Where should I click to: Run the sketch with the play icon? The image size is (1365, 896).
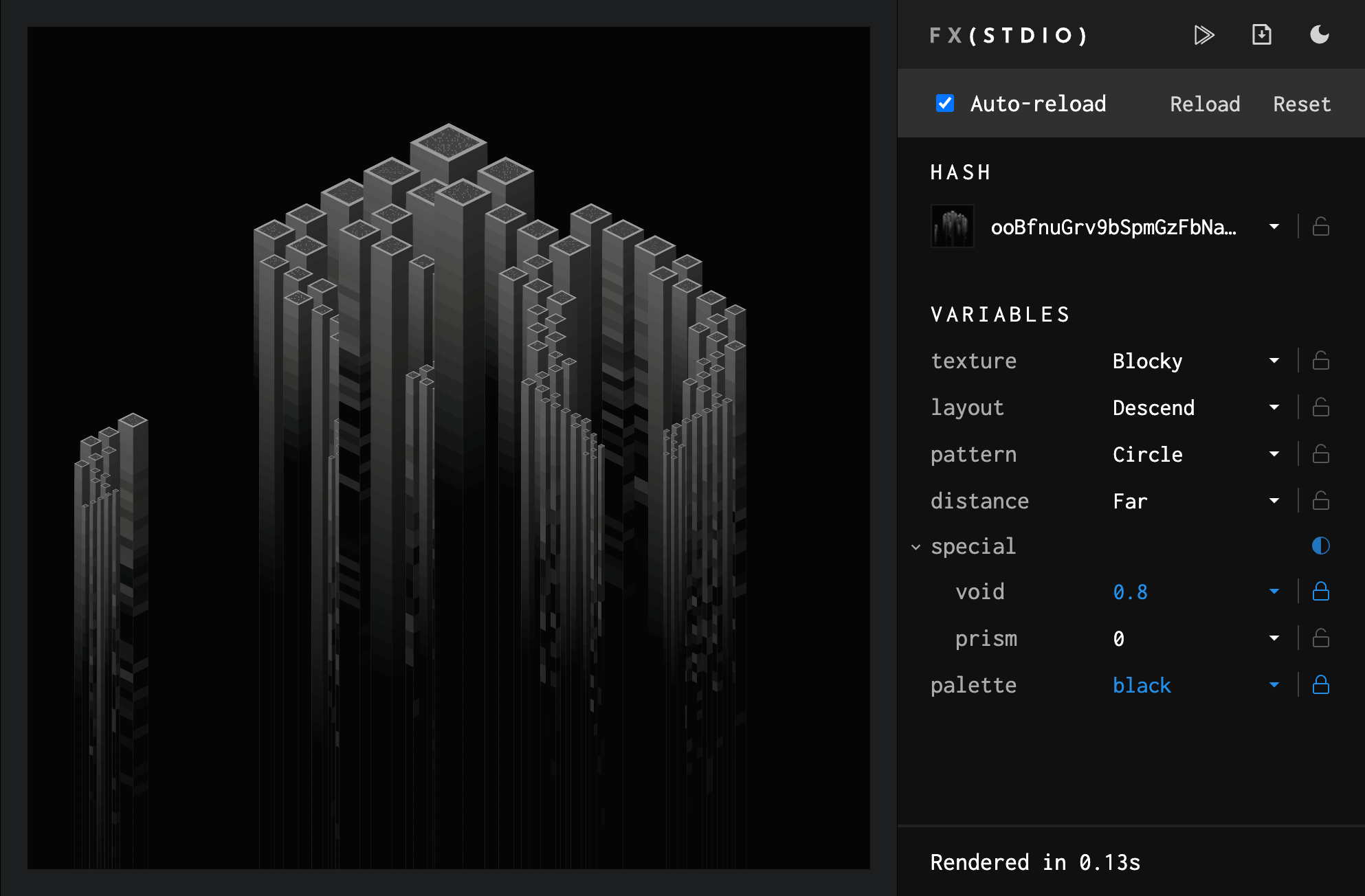pyautogui.click(x=1204, y=35)
